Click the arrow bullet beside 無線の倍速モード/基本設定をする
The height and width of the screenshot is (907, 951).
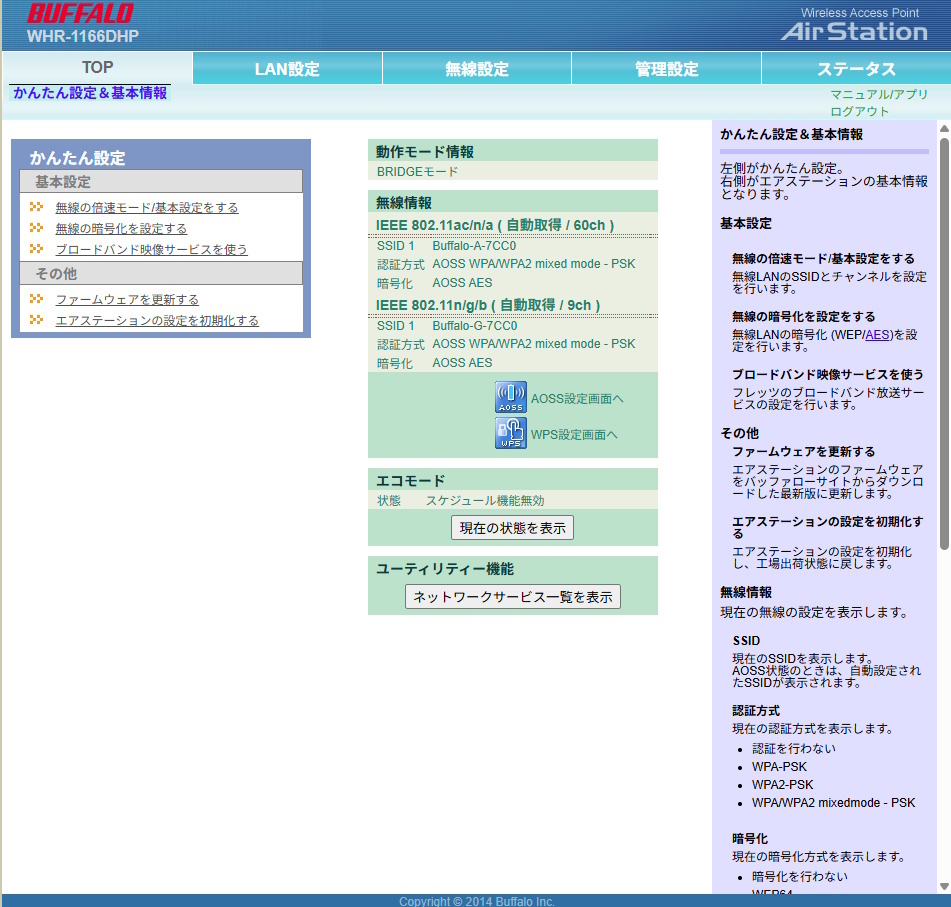(36, 207)
